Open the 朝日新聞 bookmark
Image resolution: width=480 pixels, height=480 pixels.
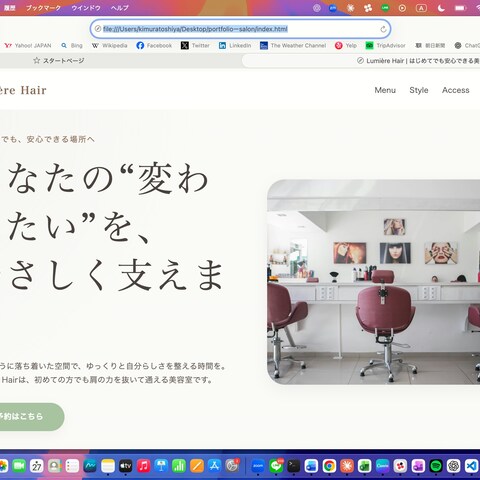point(430,45)
